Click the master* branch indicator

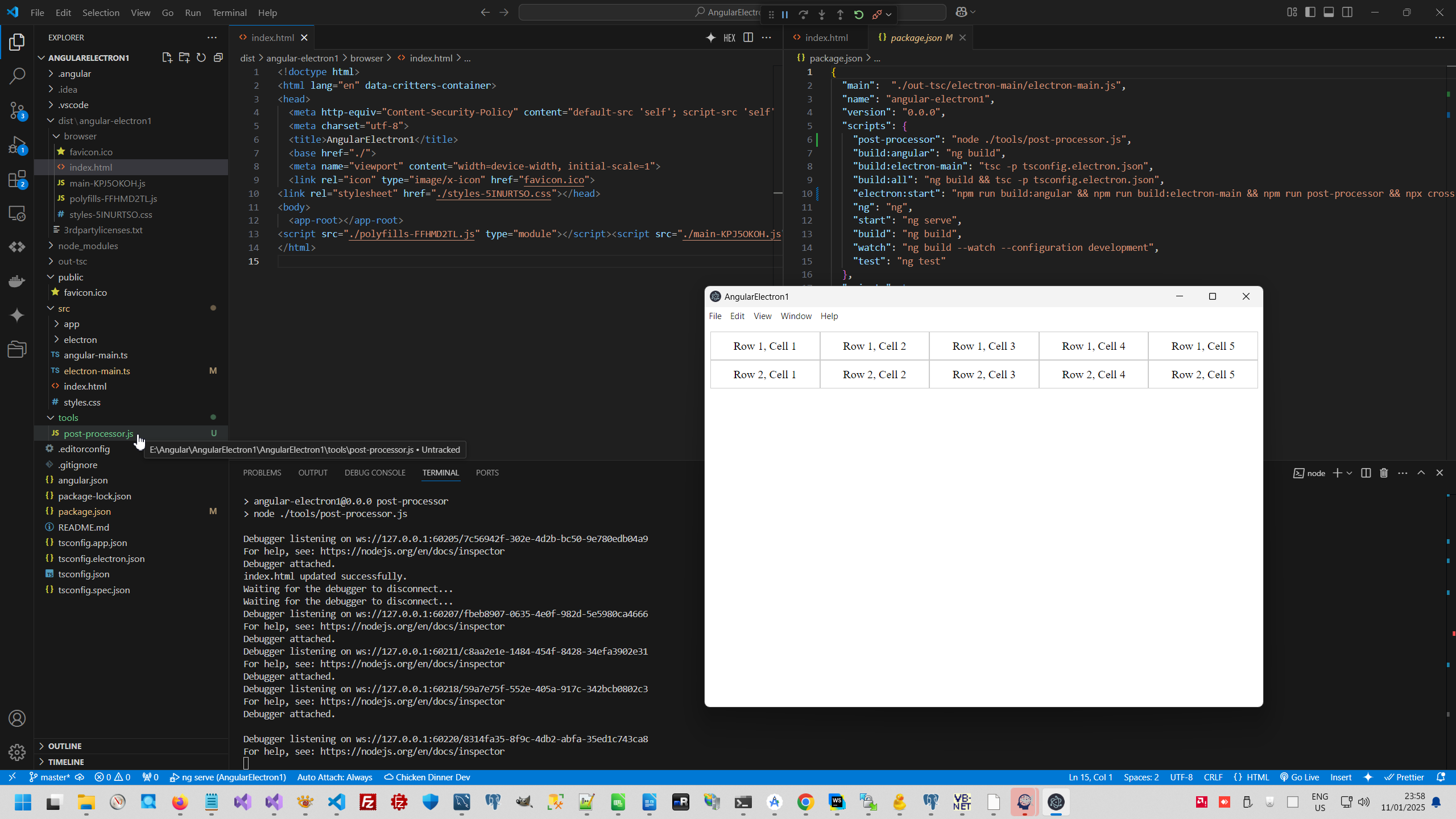coord(50,777)
